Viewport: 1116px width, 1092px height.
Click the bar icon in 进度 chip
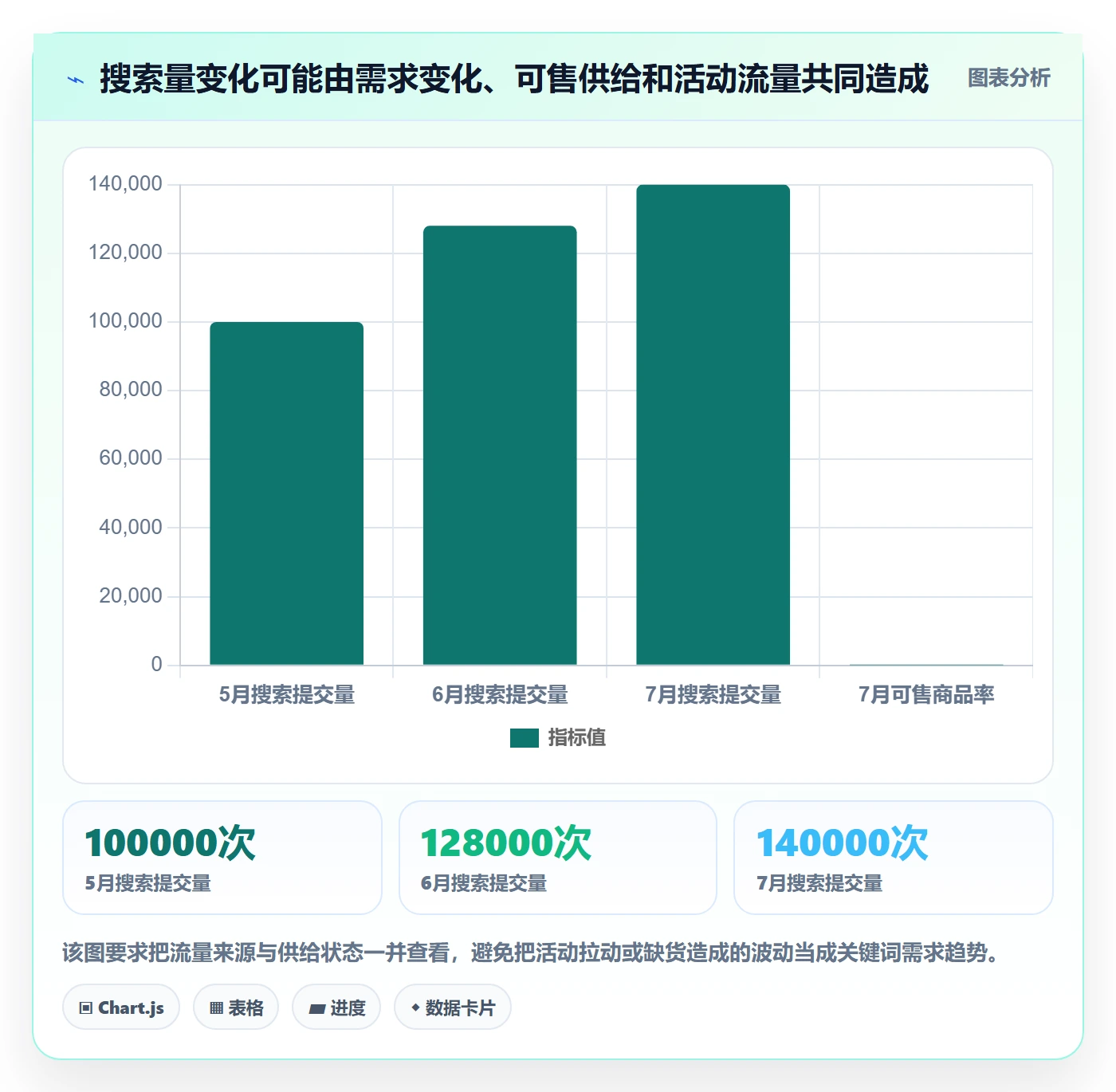tap(316, 1009)
